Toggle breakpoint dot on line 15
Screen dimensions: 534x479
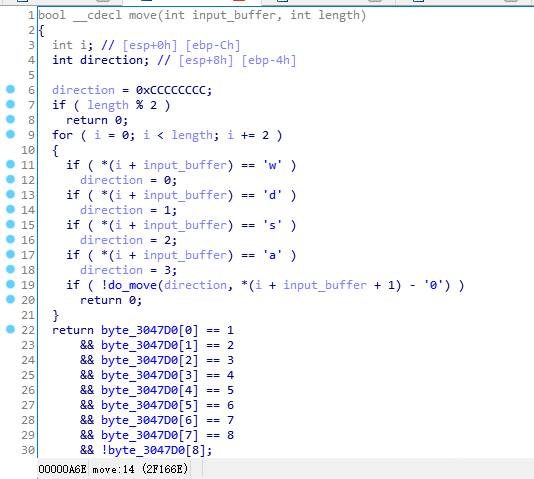[11, 224]
